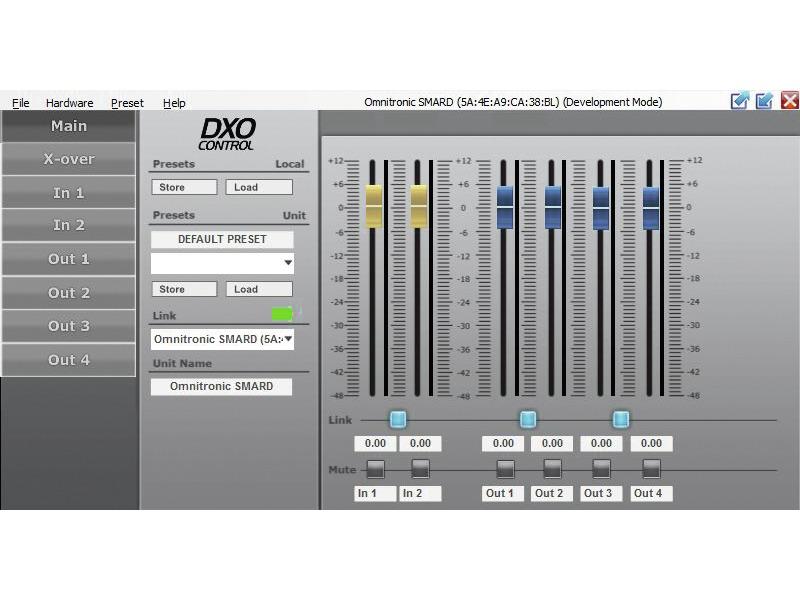Click Store under Presets Local
Screen dimensions: 800x600
tap(184, 187)
